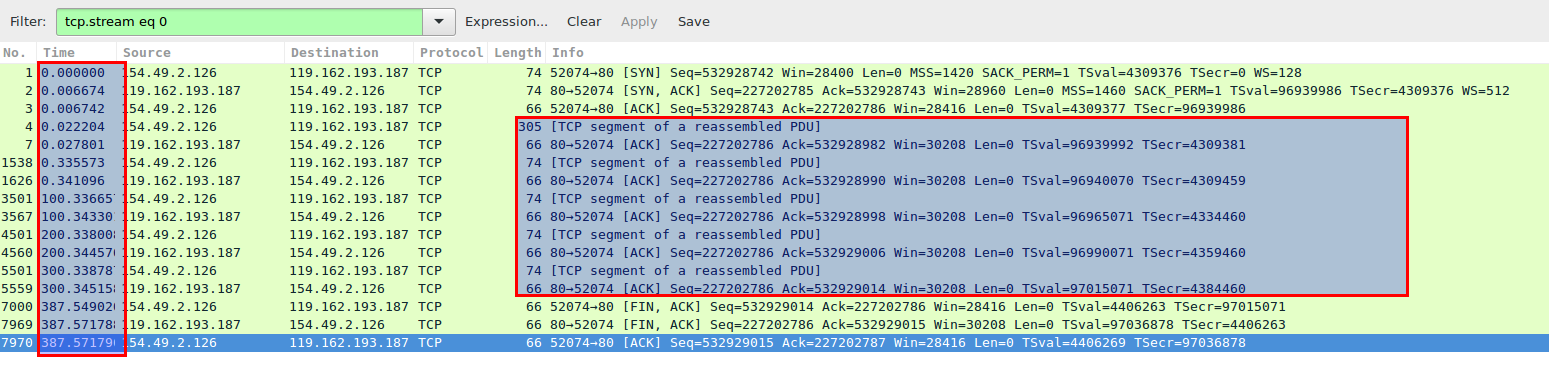Image resolution: width=1549 pixels, height=372 pixels.
Task: Click the display filter input field
Action: (x=239, y=21)
